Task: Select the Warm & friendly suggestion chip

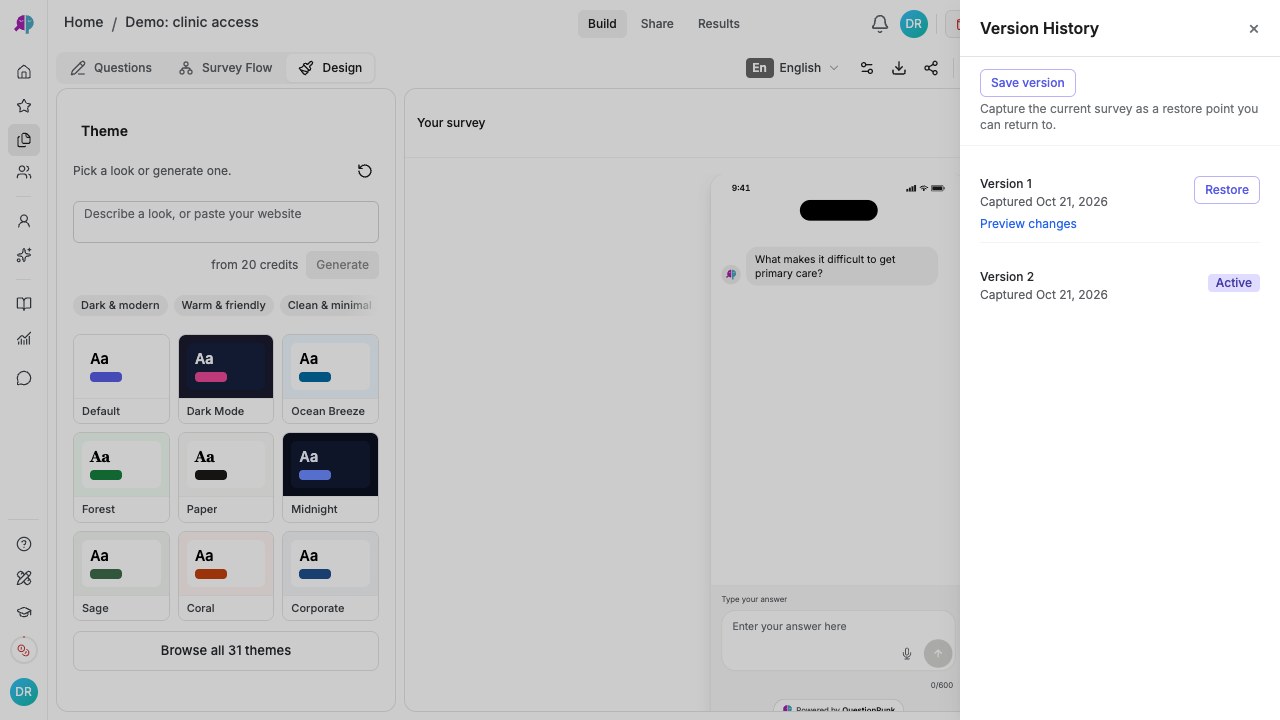Action: point(224,305)
